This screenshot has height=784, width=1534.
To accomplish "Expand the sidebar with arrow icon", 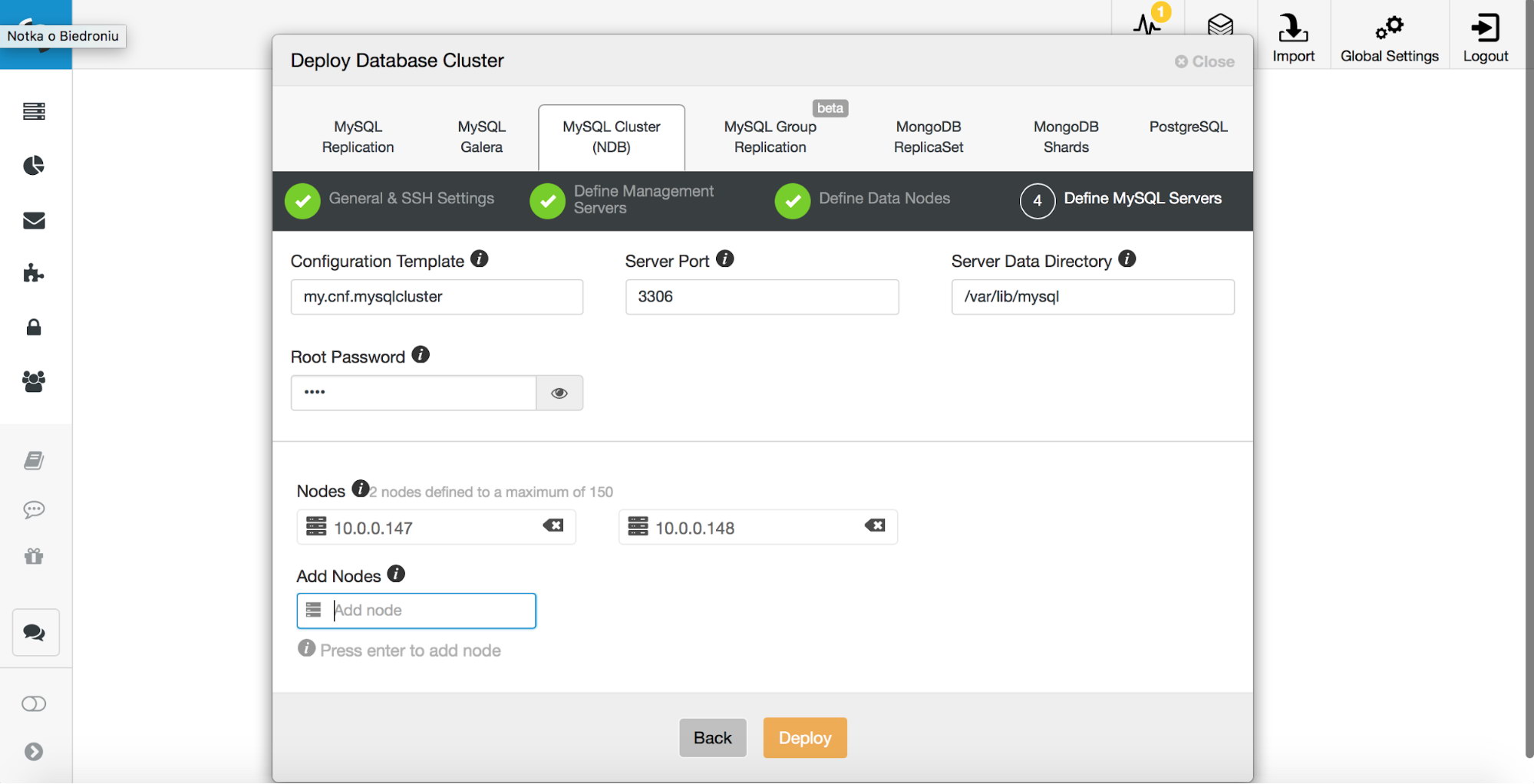I will (x=34, y=752).
